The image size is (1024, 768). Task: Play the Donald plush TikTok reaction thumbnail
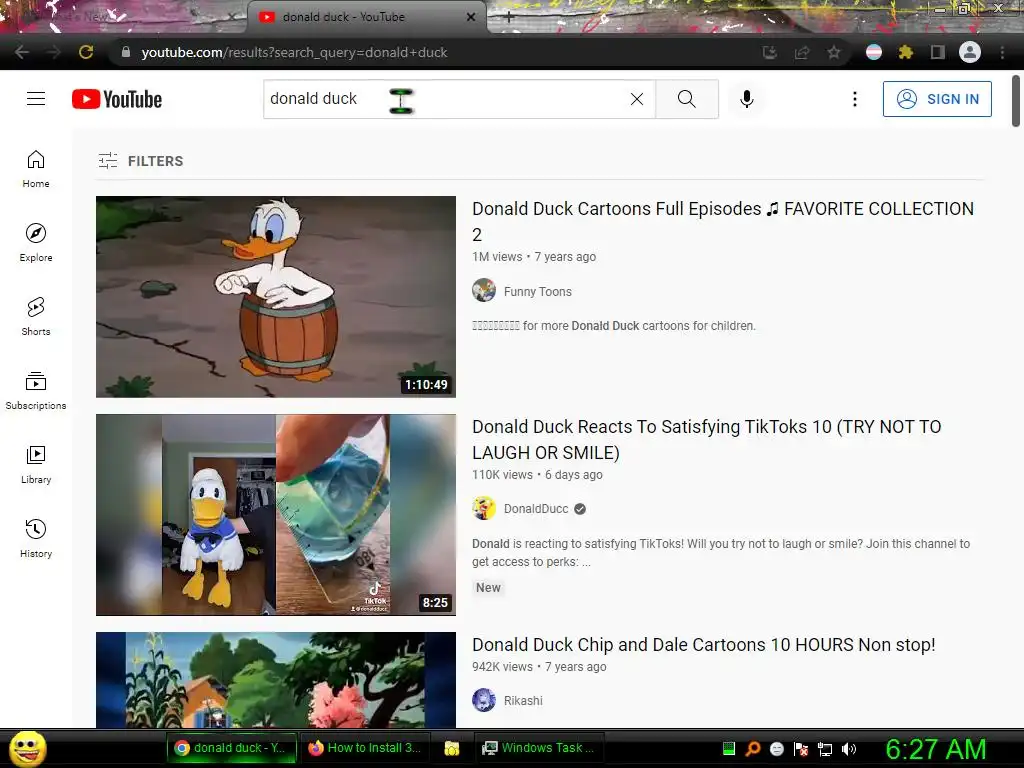pyautogui.click(x=276, y=515)
